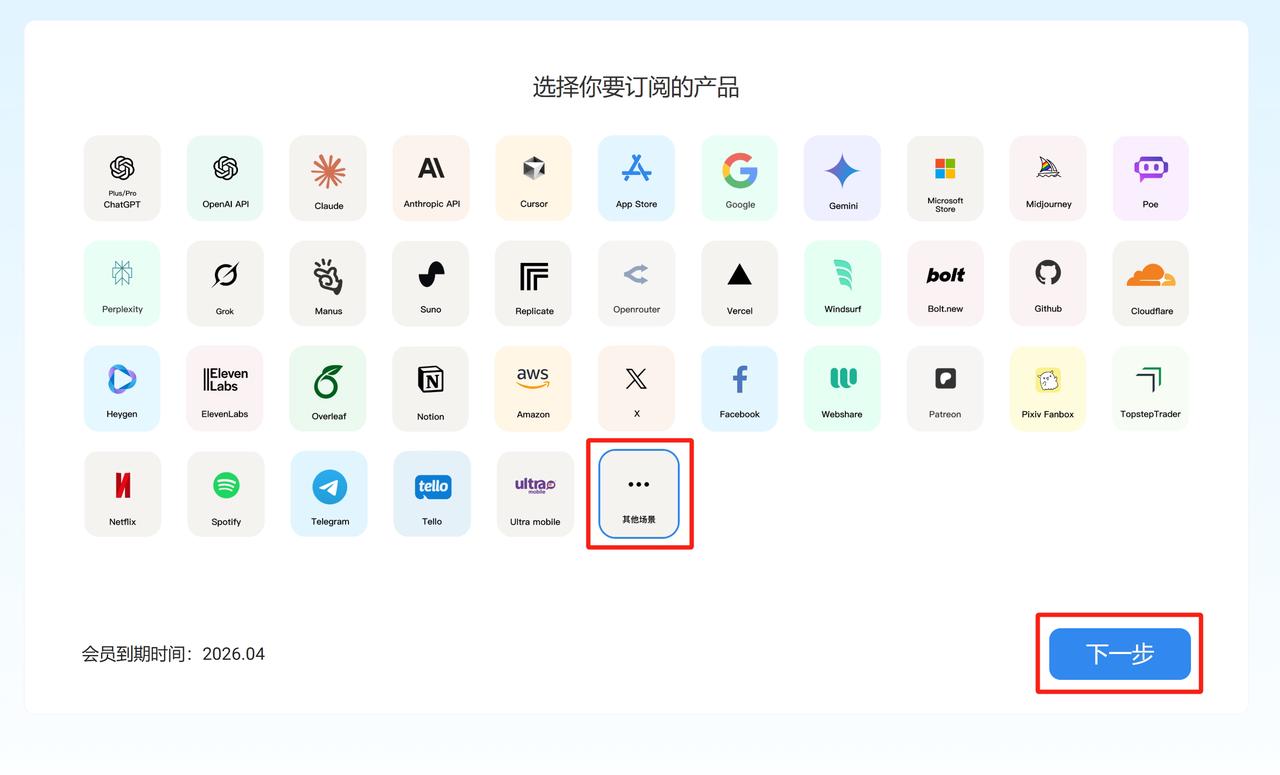This screenshot has width=1280, height=775.
Task: Select the Google product tile
Action: (740, 178)
